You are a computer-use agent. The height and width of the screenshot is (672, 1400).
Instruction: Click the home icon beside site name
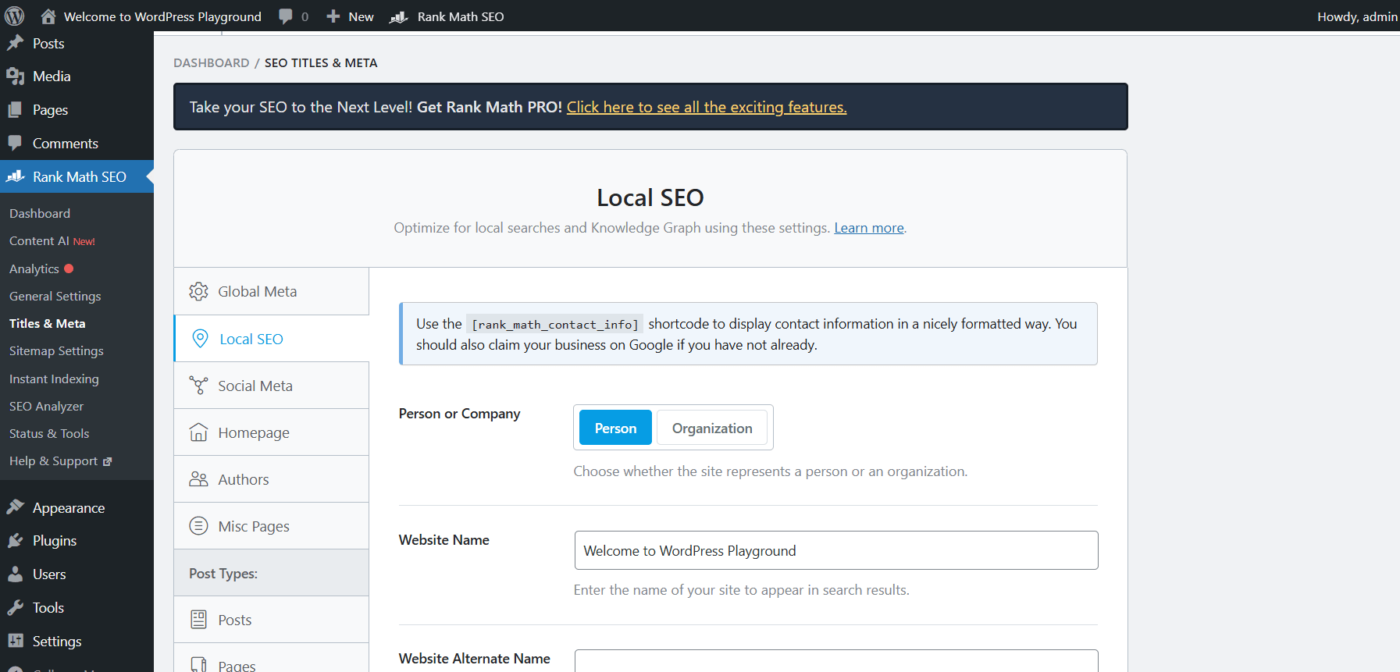click(x=48, y=16)
